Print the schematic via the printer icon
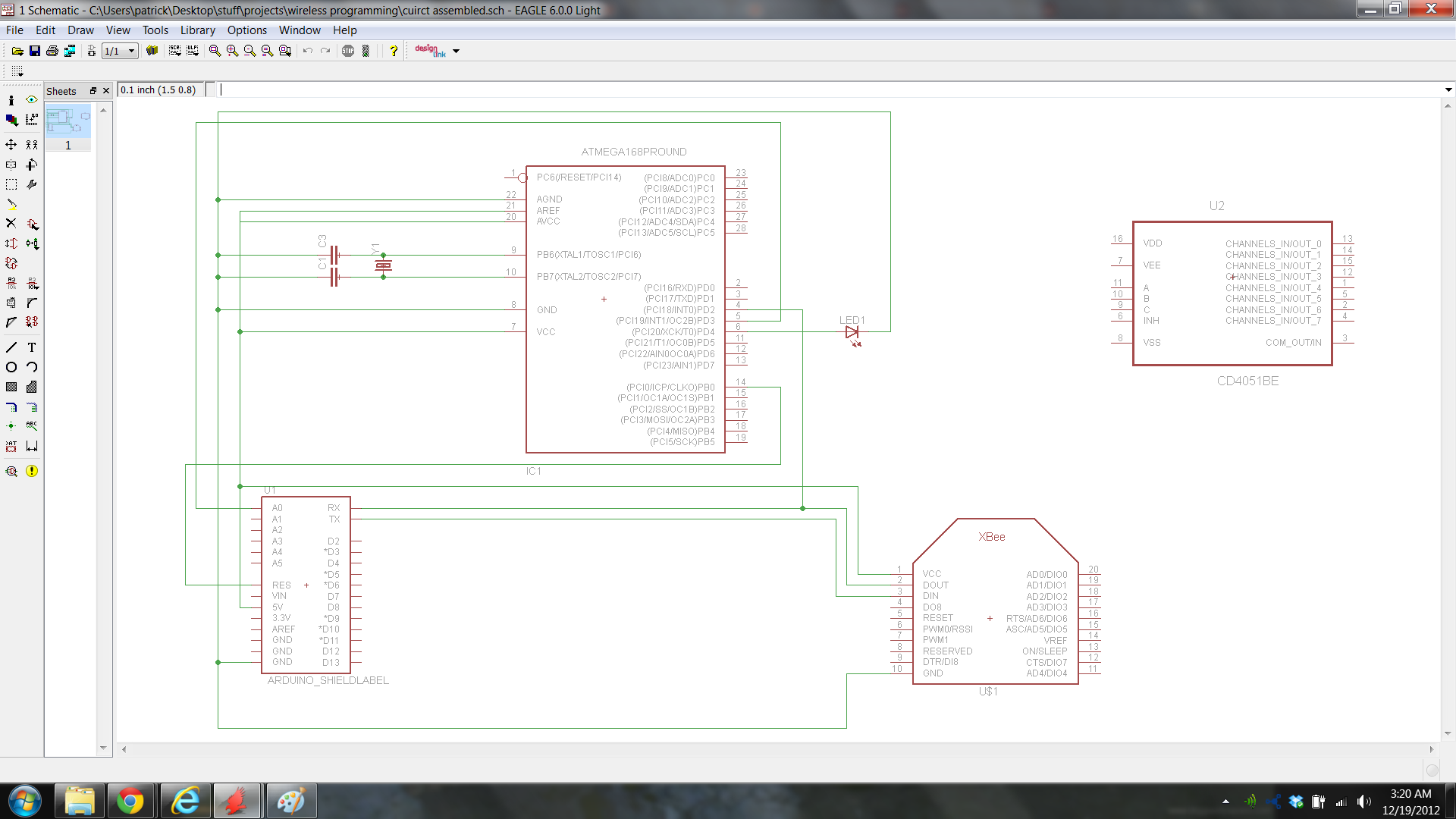This screenshot has width=1456, height=819. [x=52, y=51]
